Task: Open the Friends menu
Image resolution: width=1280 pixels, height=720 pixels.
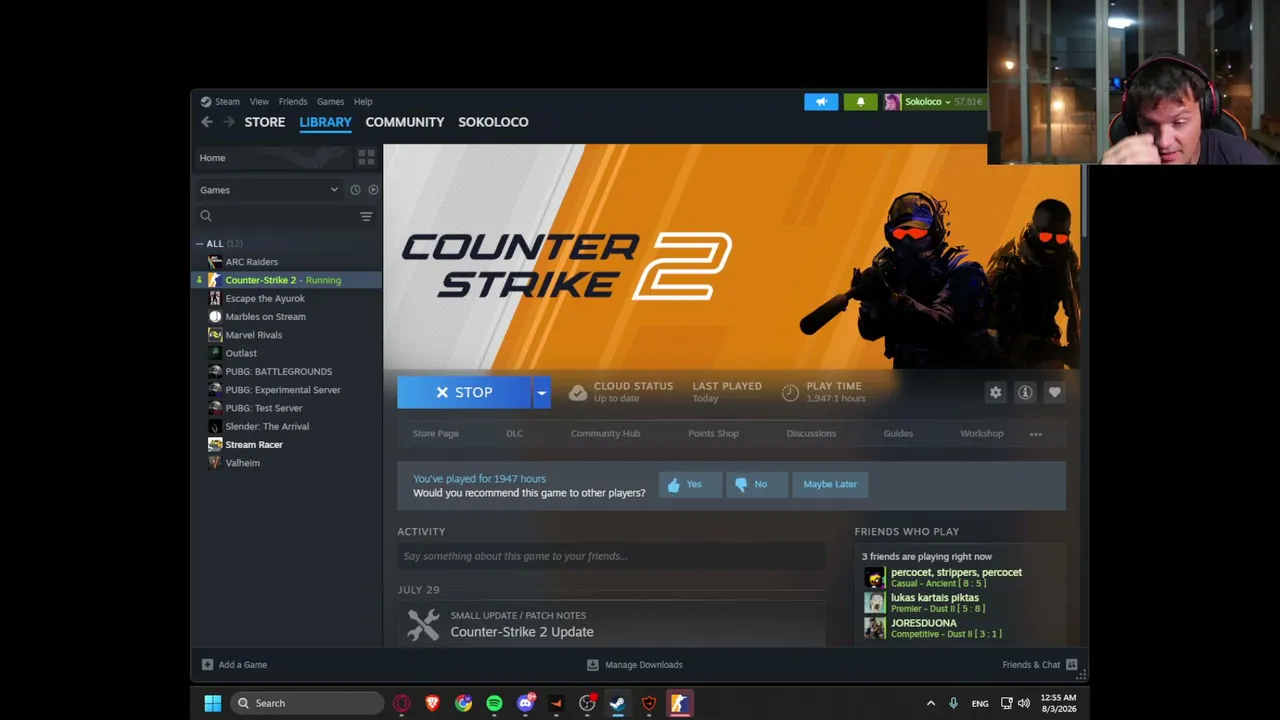Action: click(x=293, y=102)
